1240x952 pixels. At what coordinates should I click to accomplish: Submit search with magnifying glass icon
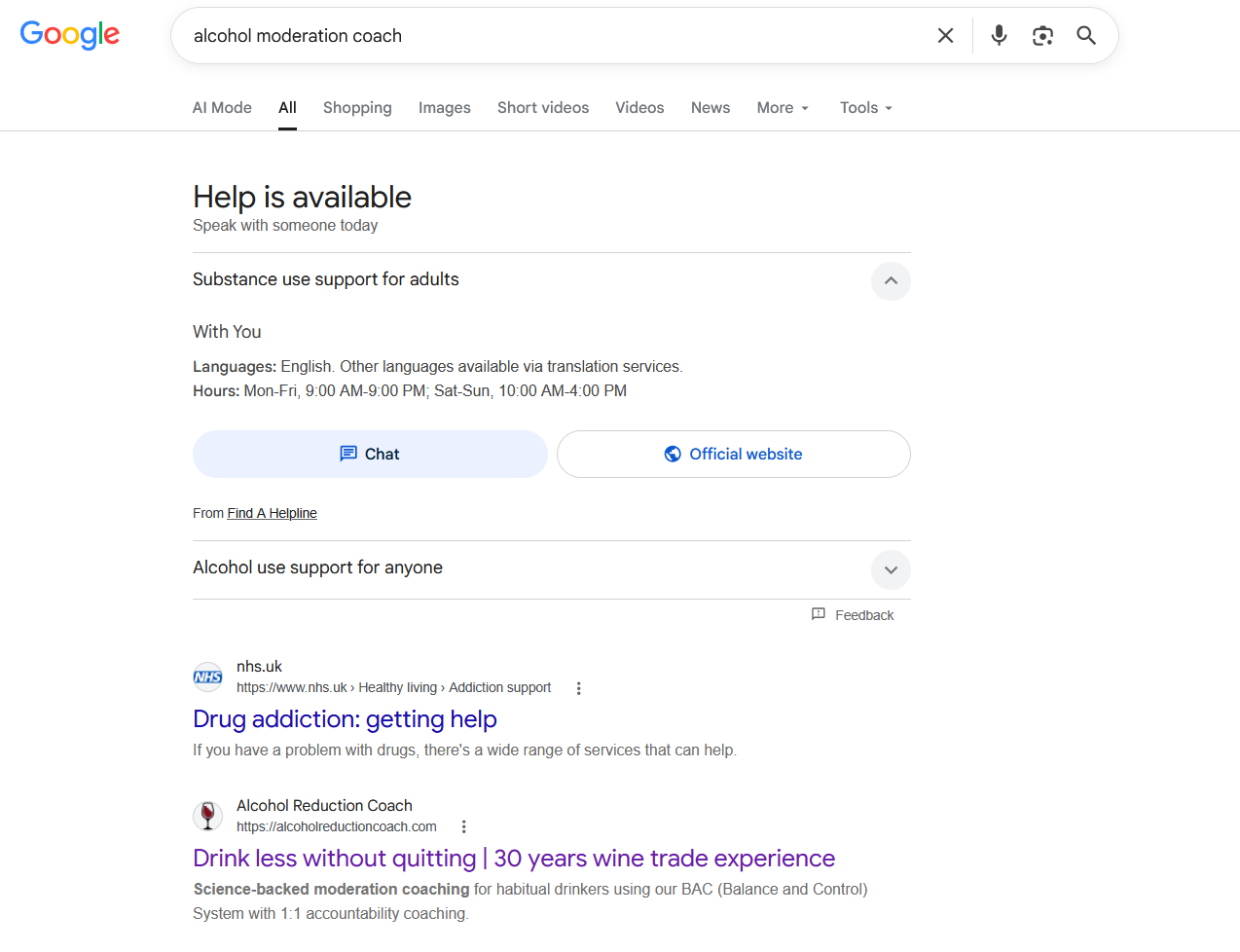click(x=1086, y=36)
